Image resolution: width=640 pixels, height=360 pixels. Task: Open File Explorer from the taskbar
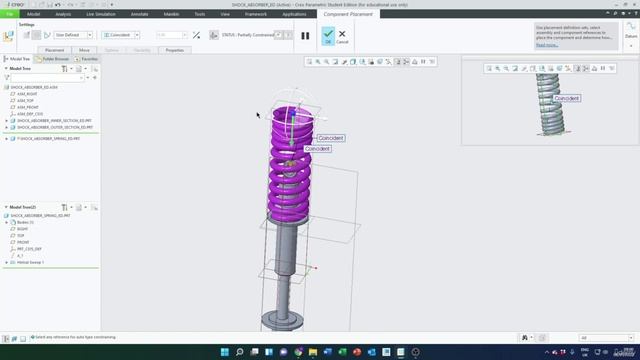[313, 352]
